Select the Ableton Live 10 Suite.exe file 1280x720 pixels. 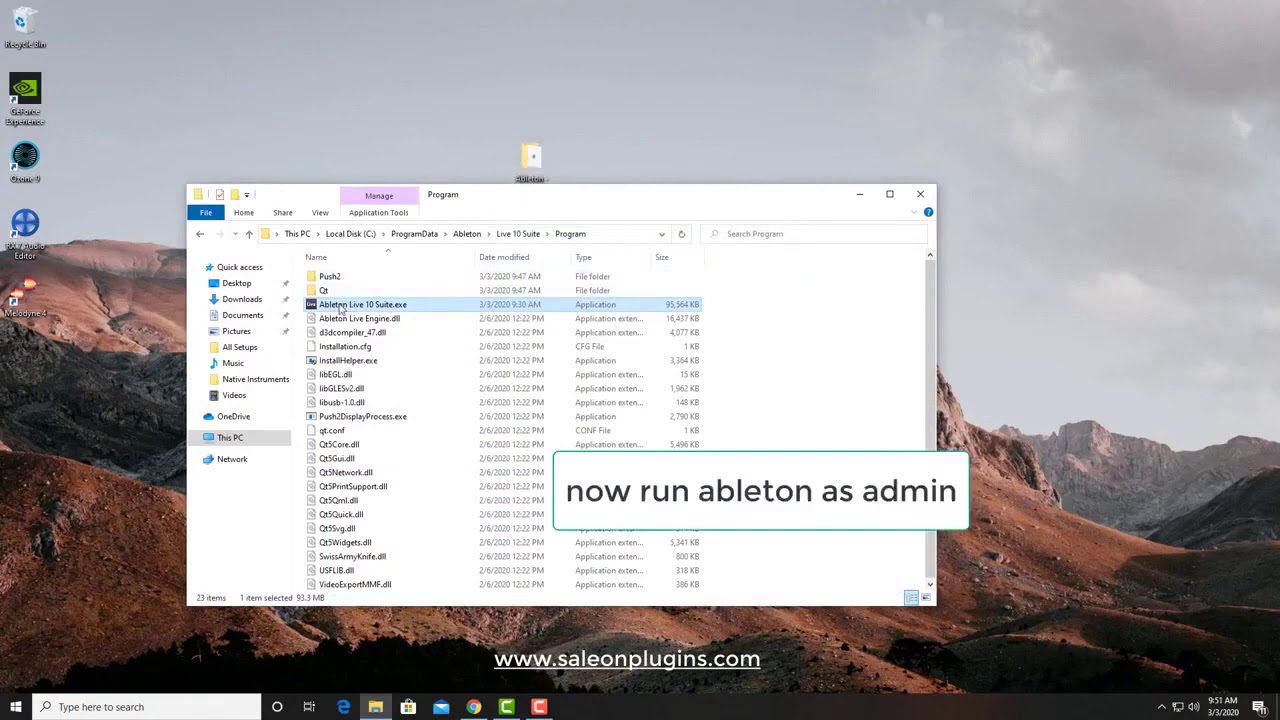503,304
